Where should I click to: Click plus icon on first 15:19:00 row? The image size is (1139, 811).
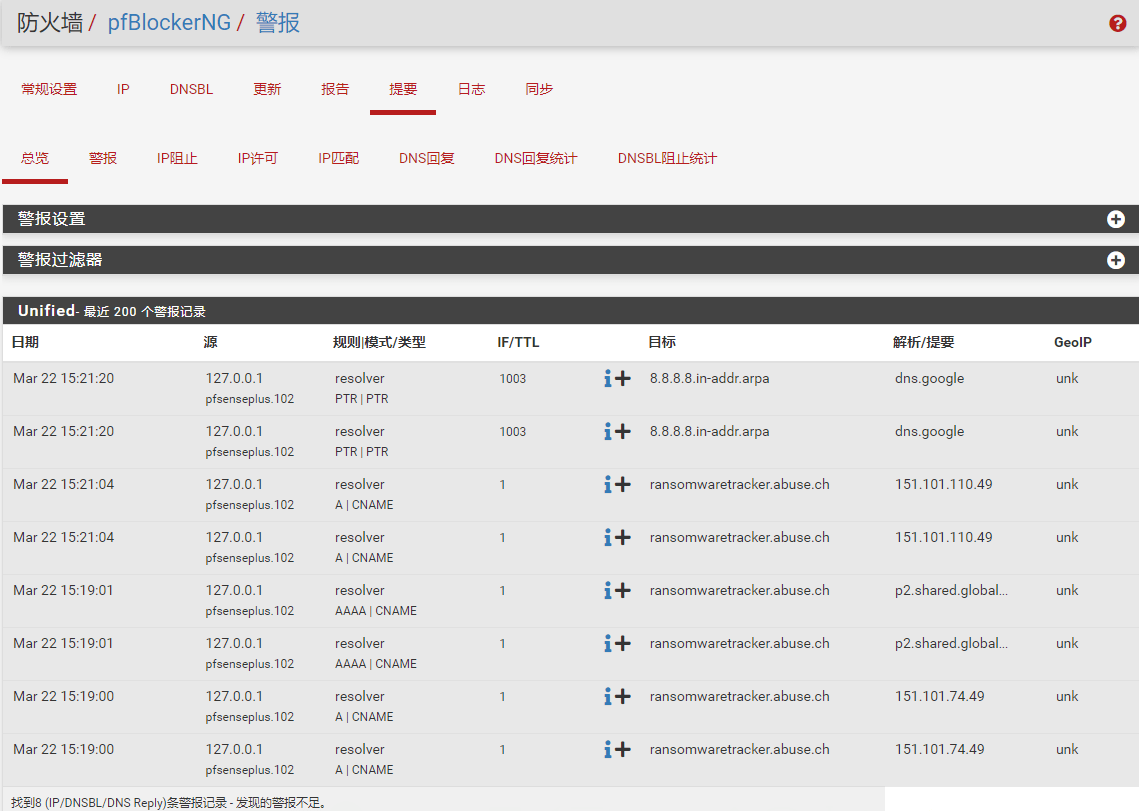point(623,697)
